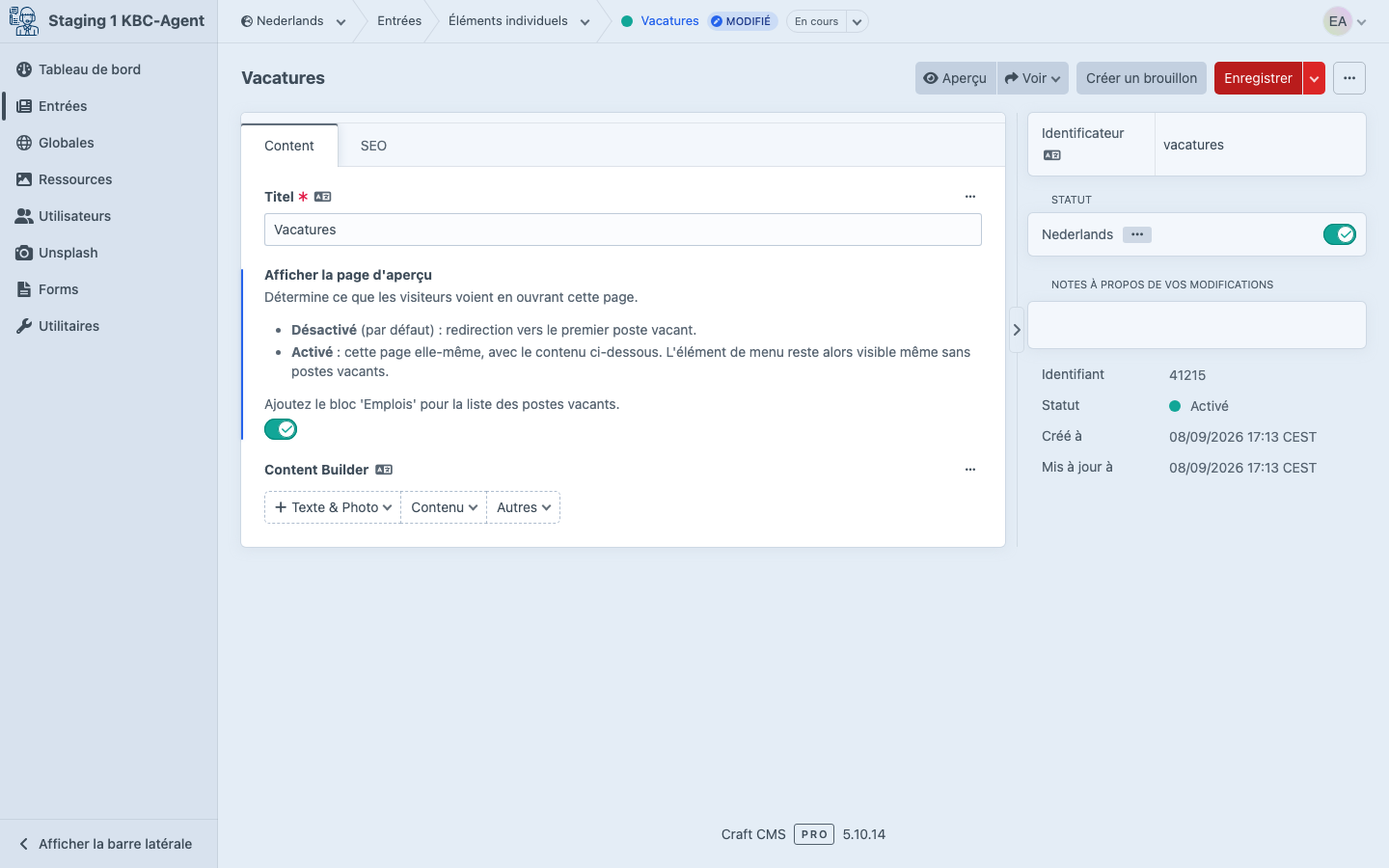Click translatable icon under Identificateur
This screenshot has height=868, width=1389.
point(1052,155)
